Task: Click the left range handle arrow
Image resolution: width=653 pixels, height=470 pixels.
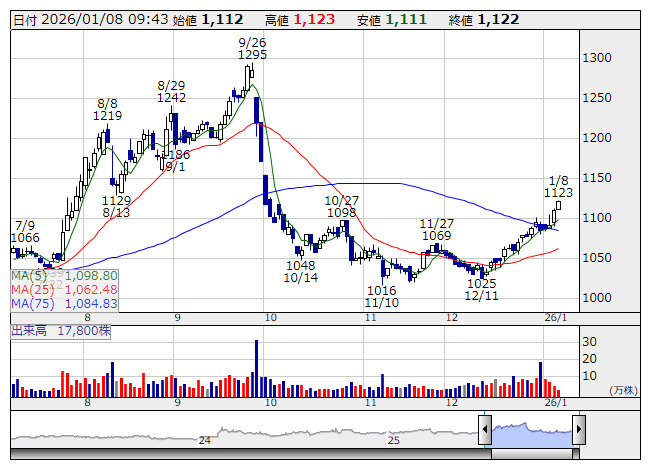Action: coord(485,429)
